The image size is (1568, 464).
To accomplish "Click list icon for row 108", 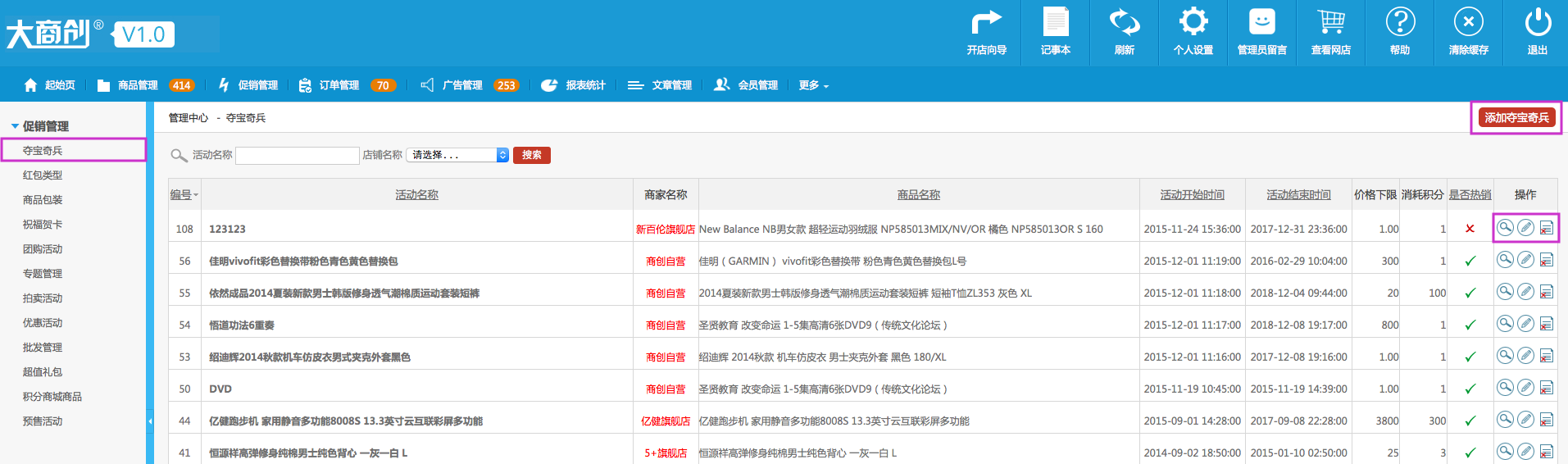I will (x=1547, y=229).
